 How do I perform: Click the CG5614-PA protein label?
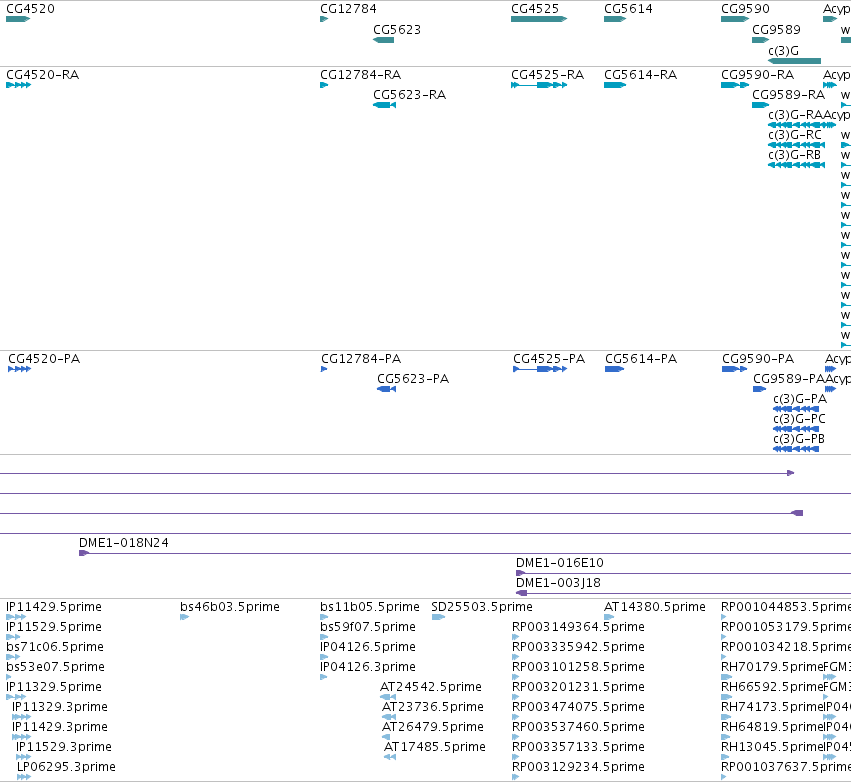pyautogui.click(x=641, y=359)
